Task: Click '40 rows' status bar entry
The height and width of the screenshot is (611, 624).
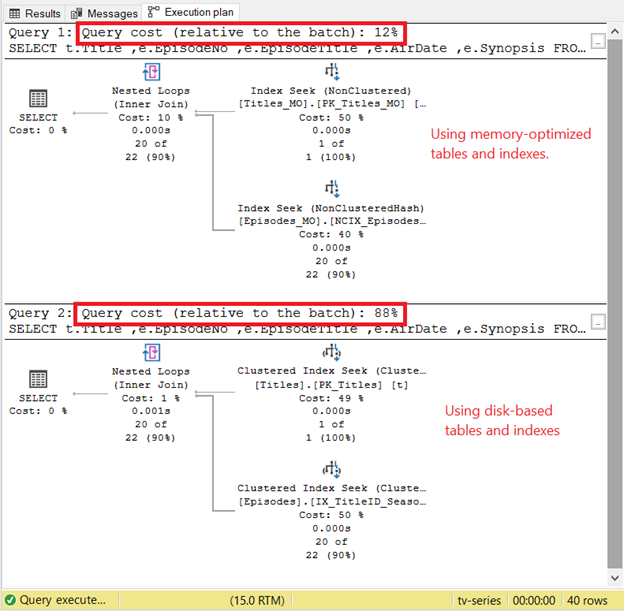Action: (587, 600)
